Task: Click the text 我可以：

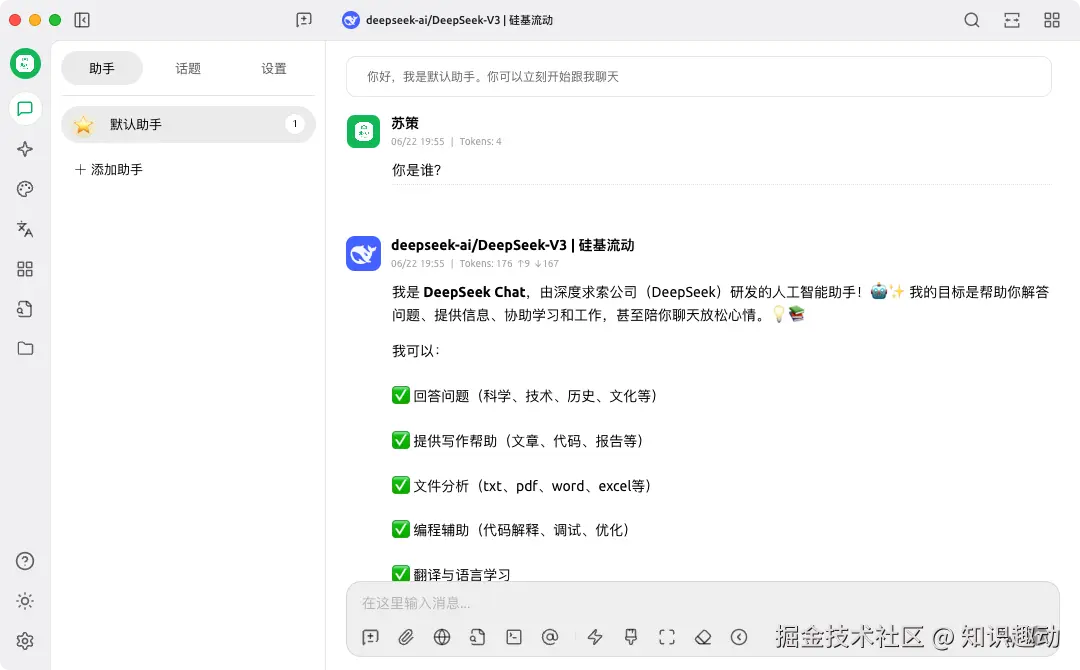Action: 416,351
